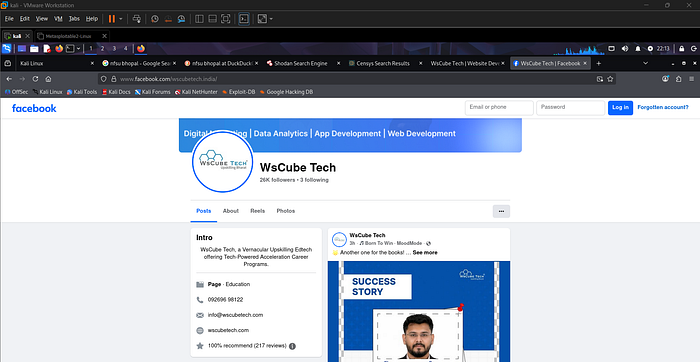Viewport: 700px width, 362px height.
Task: Open the Reels tab on WsCube page
Action: 258,211
